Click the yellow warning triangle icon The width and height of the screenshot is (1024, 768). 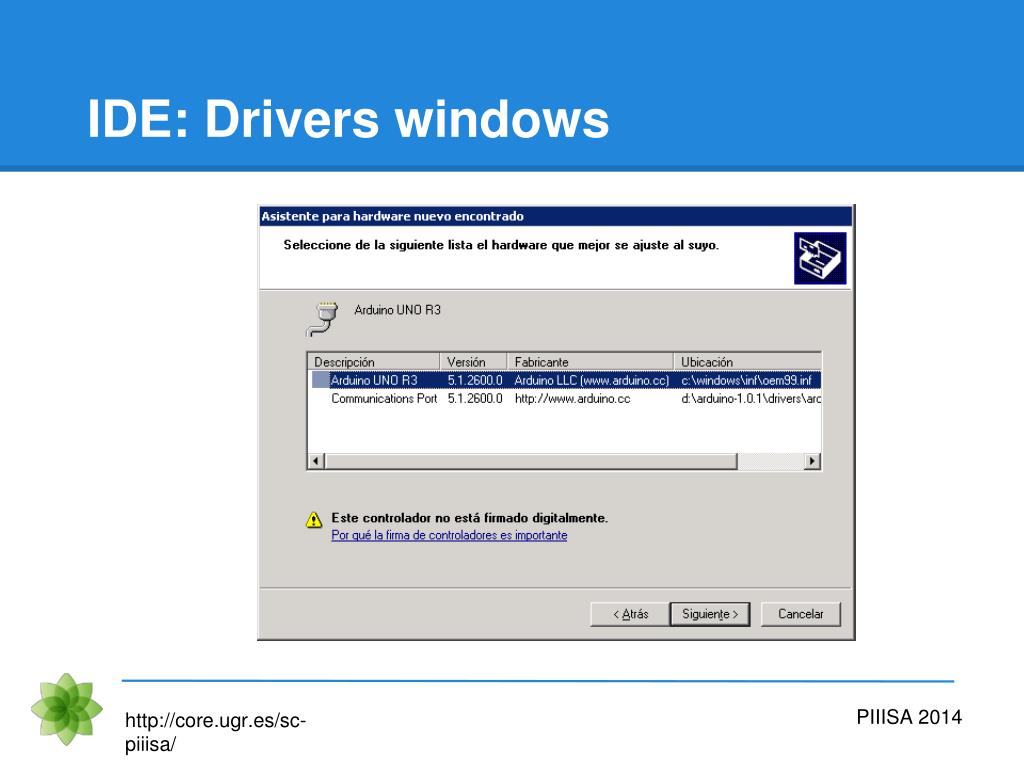pyautogui.click(x=314, y=520)
